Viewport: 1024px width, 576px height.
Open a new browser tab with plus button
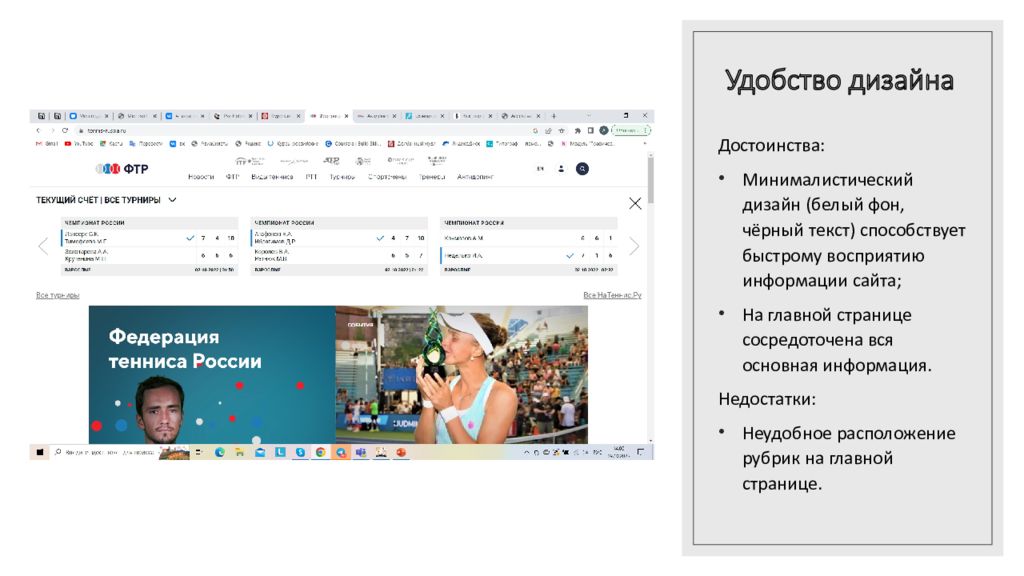coord(554,116)
